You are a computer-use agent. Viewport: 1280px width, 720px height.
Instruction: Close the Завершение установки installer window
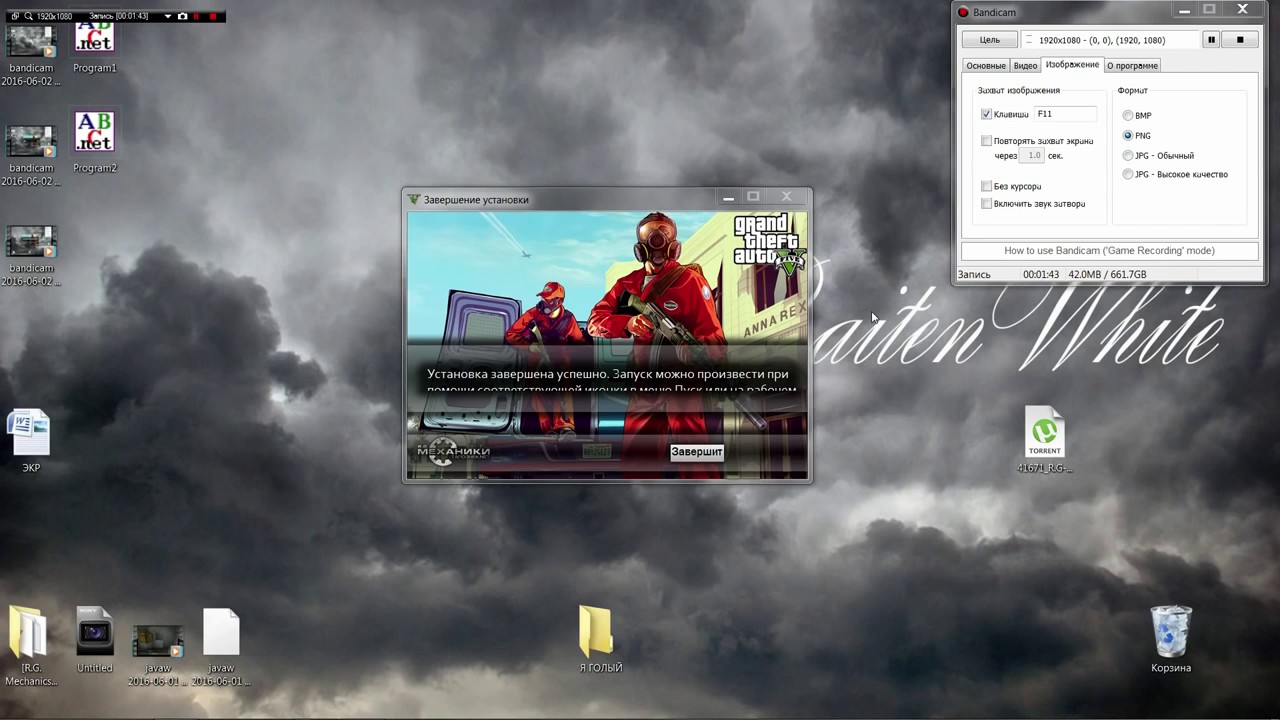click(786, 197)
